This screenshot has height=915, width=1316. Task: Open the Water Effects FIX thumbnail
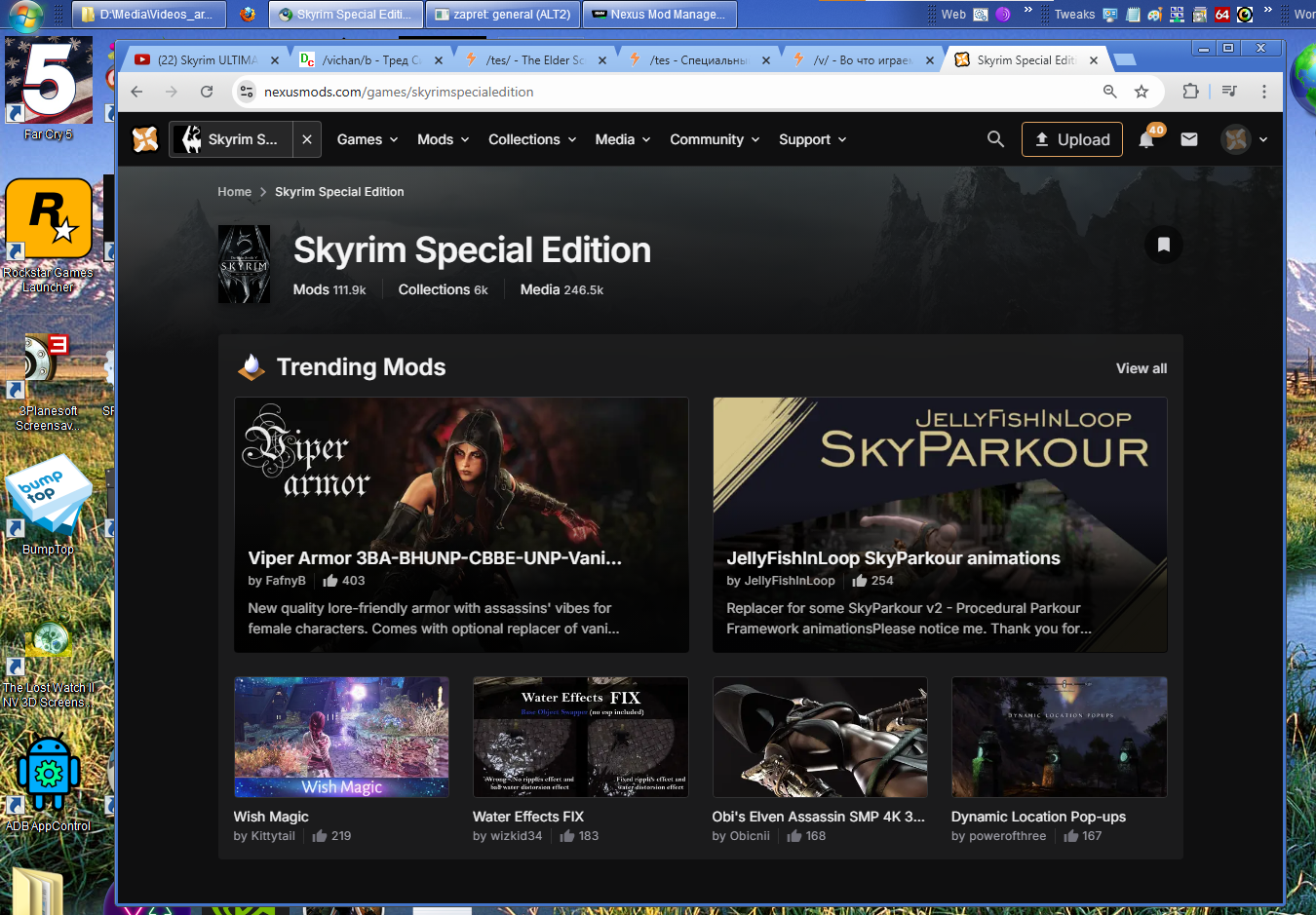581,737
